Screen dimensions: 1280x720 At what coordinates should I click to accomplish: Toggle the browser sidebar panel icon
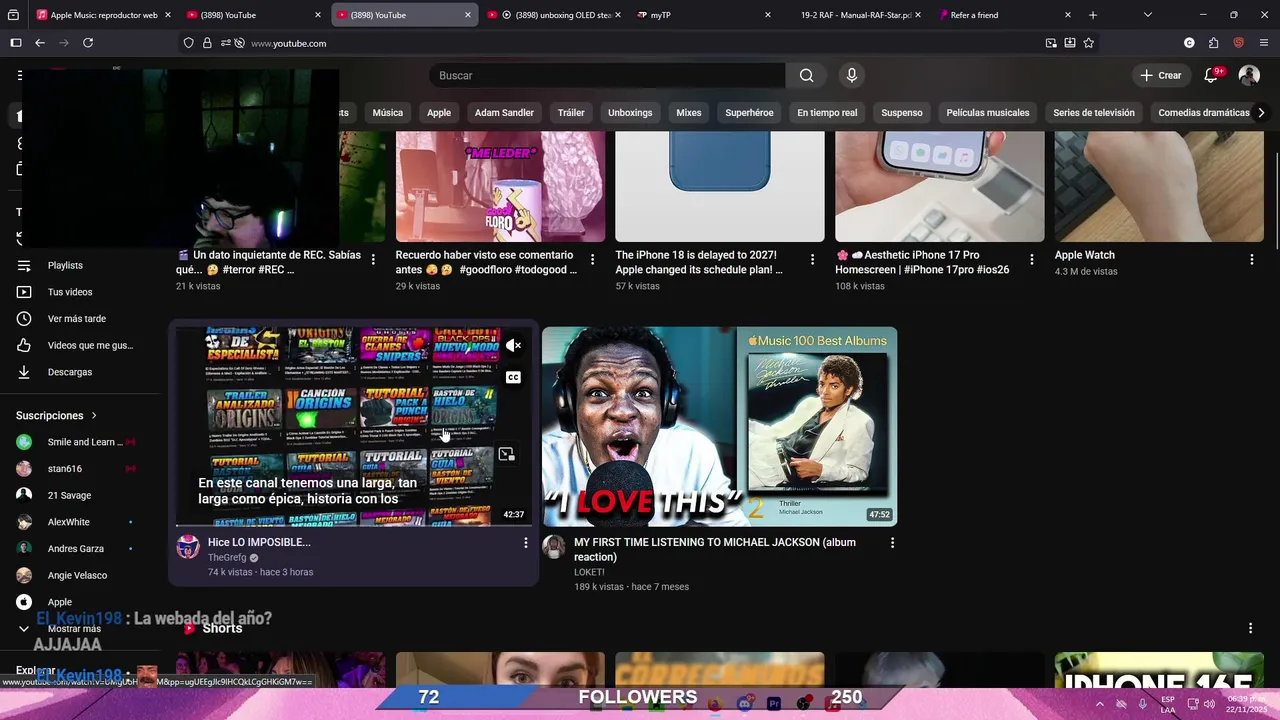[16, 43]
